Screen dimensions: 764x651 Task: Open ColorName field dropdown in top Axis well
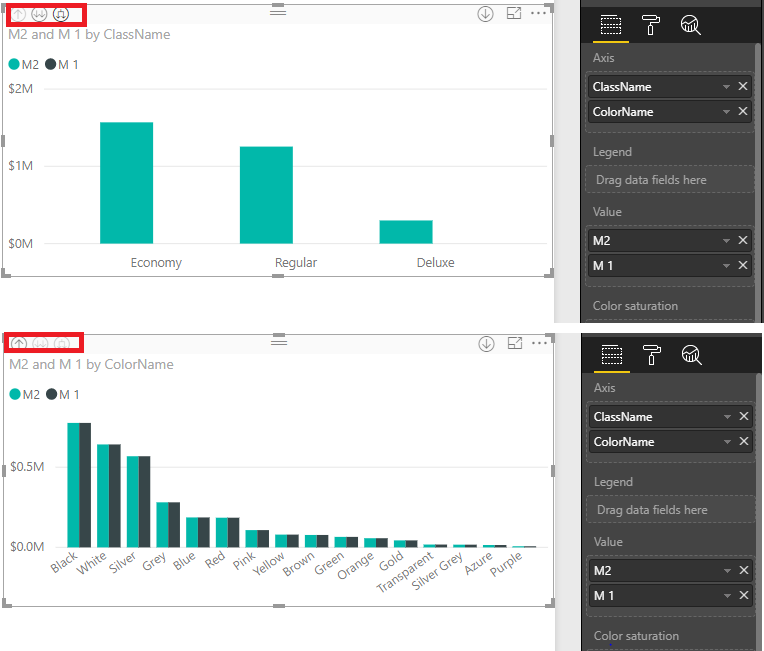726,112
